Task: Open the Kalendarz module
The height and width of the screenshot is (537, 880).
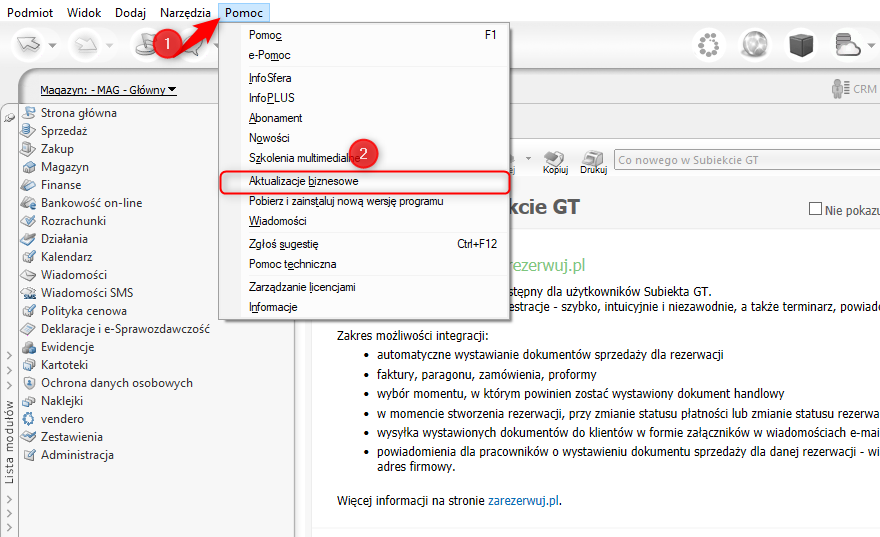Action: 66,256
